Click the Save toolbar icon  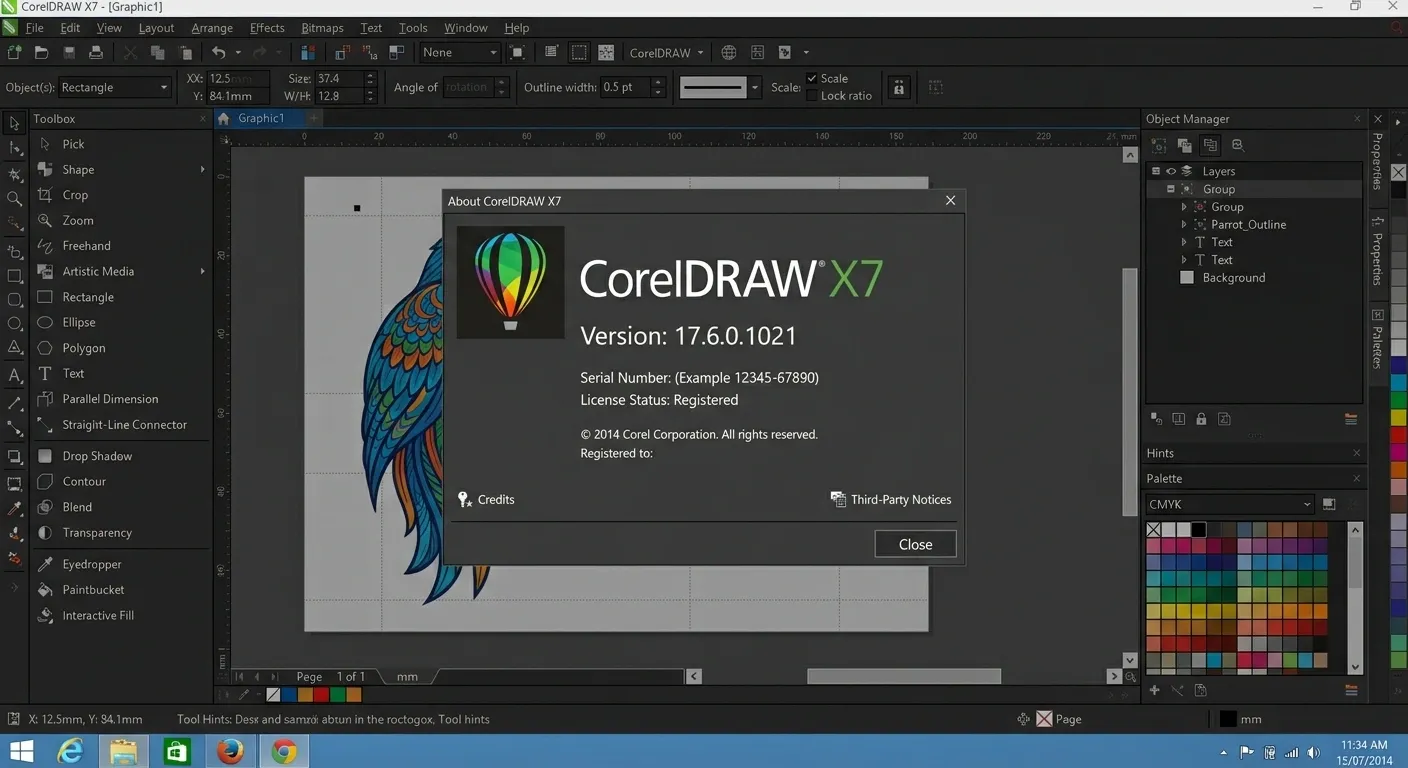[69, 52]
